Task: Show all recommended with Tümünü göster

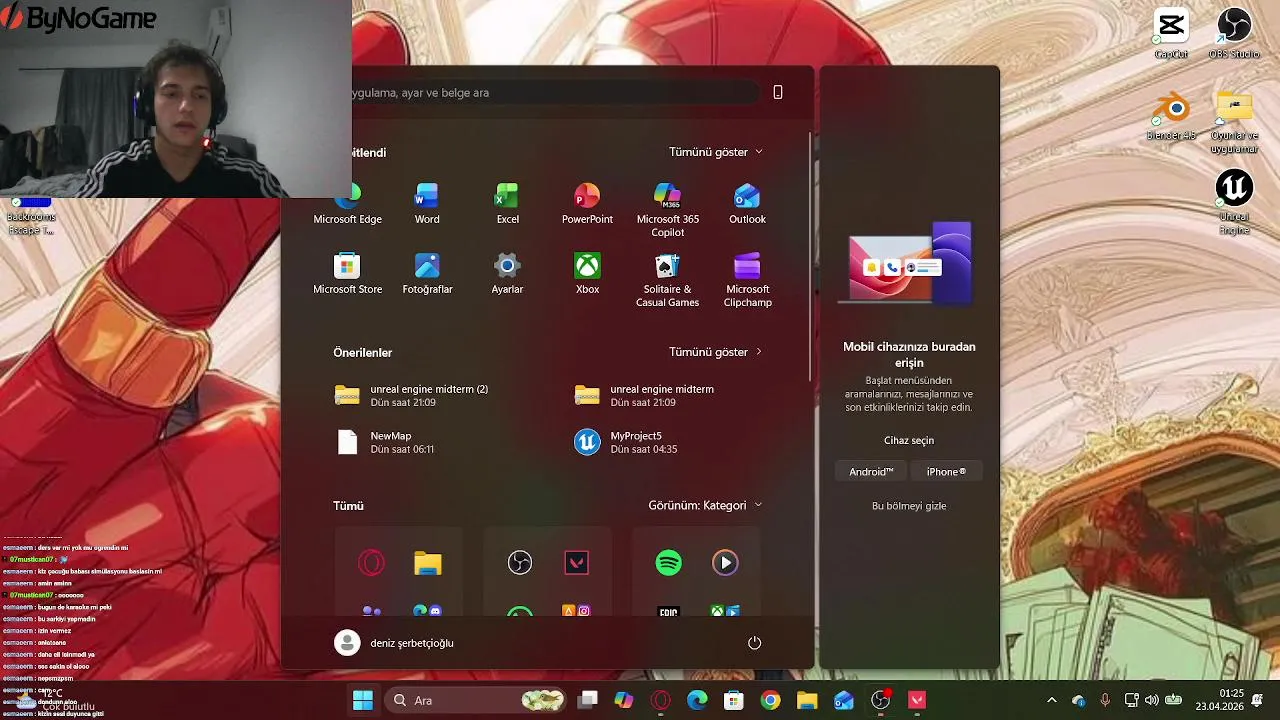Action: pos(716,352)
